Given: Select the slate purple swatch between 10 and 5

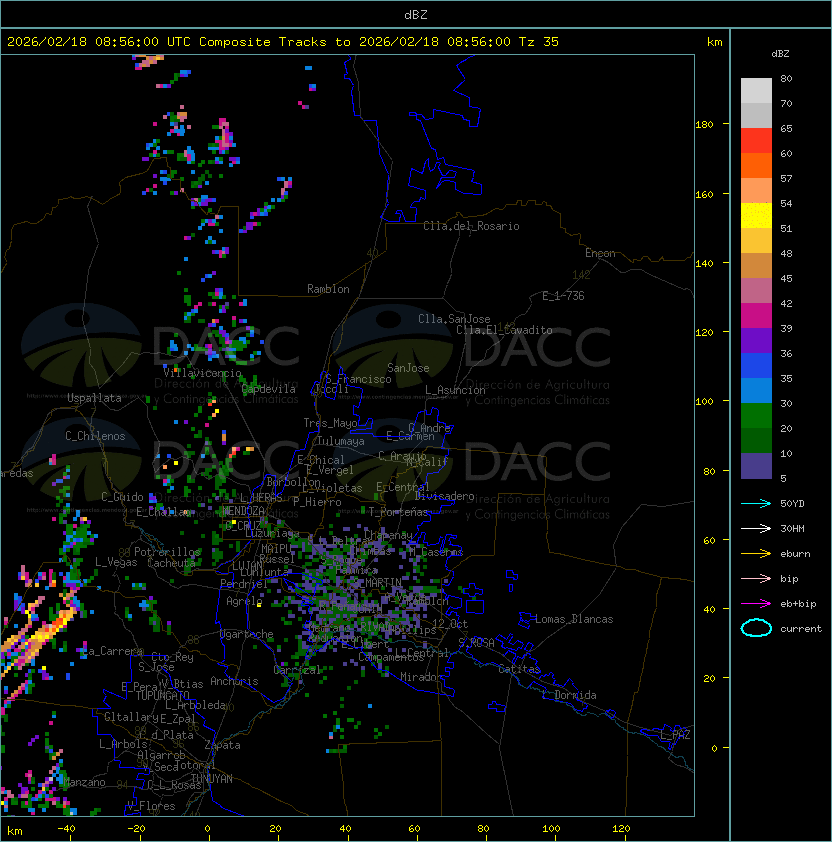Looking at the screenshot, I should (756, 466).
